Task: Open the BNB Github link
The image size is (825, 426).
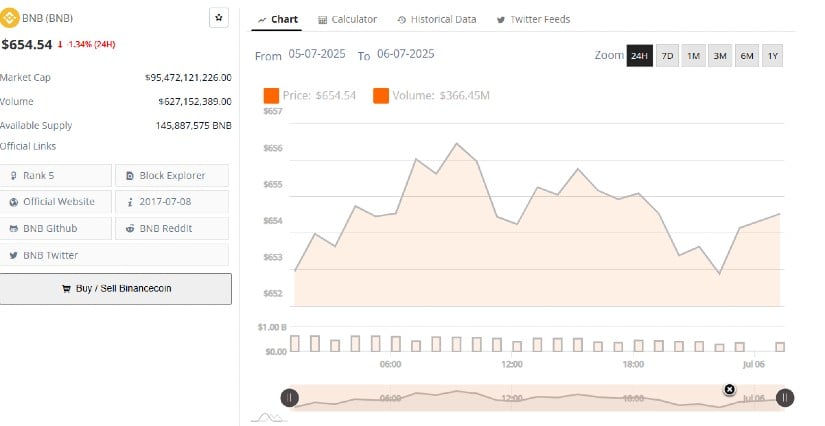Action: pyautogui.click(x=56, y=229)
